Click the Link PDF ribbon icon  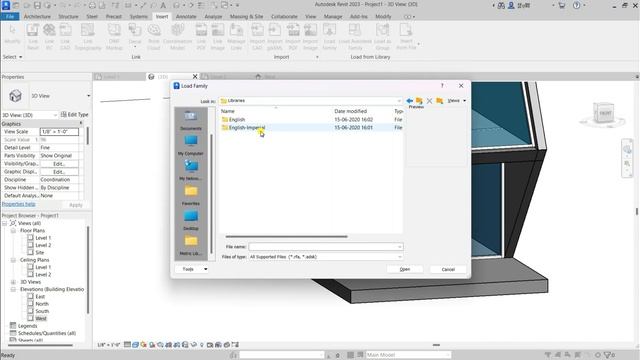pos(201,37)
